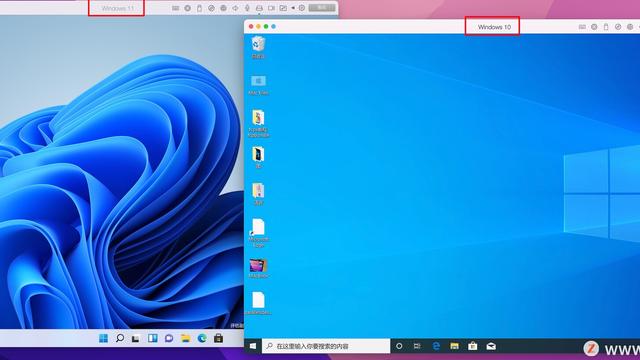Select the photo thumbnail file on the desktop
The height and width of the screenshot is (360, 640).
coord(258,268)
